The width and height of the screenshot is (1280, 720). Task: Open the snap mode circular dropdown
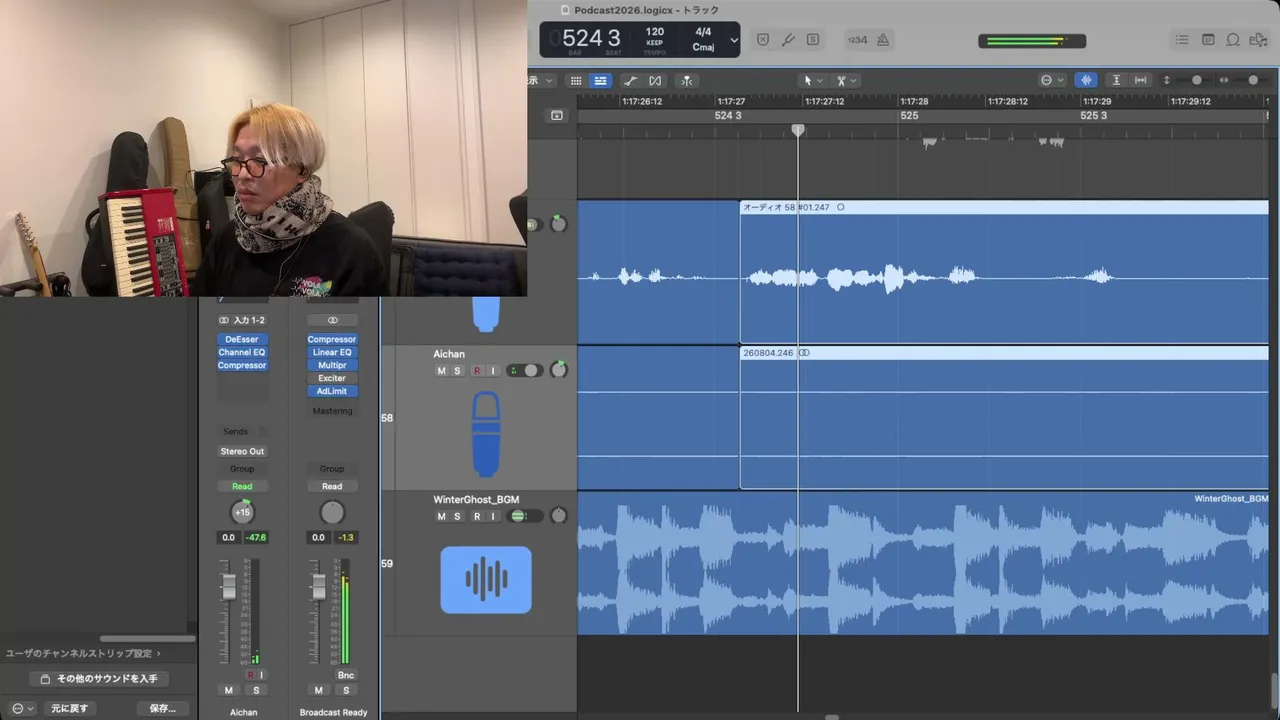point(1051,80)
